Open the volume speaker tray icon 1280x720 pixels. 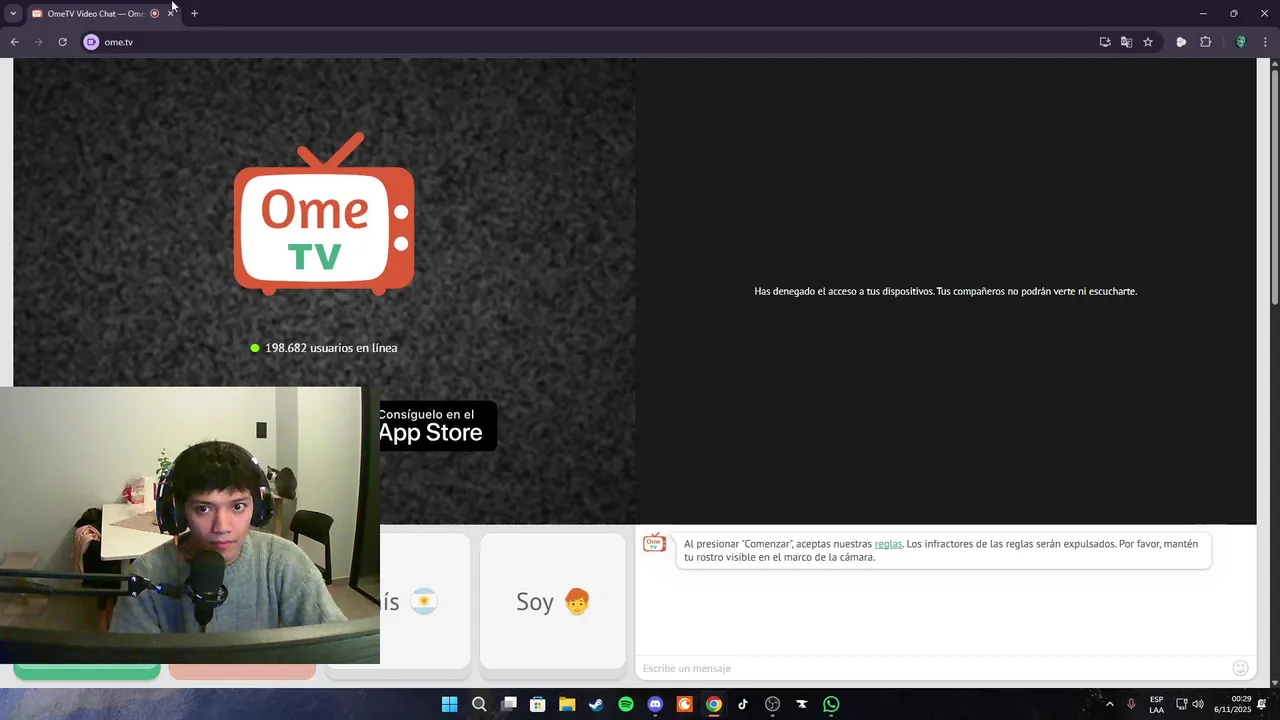click(x=1198, y=704)
